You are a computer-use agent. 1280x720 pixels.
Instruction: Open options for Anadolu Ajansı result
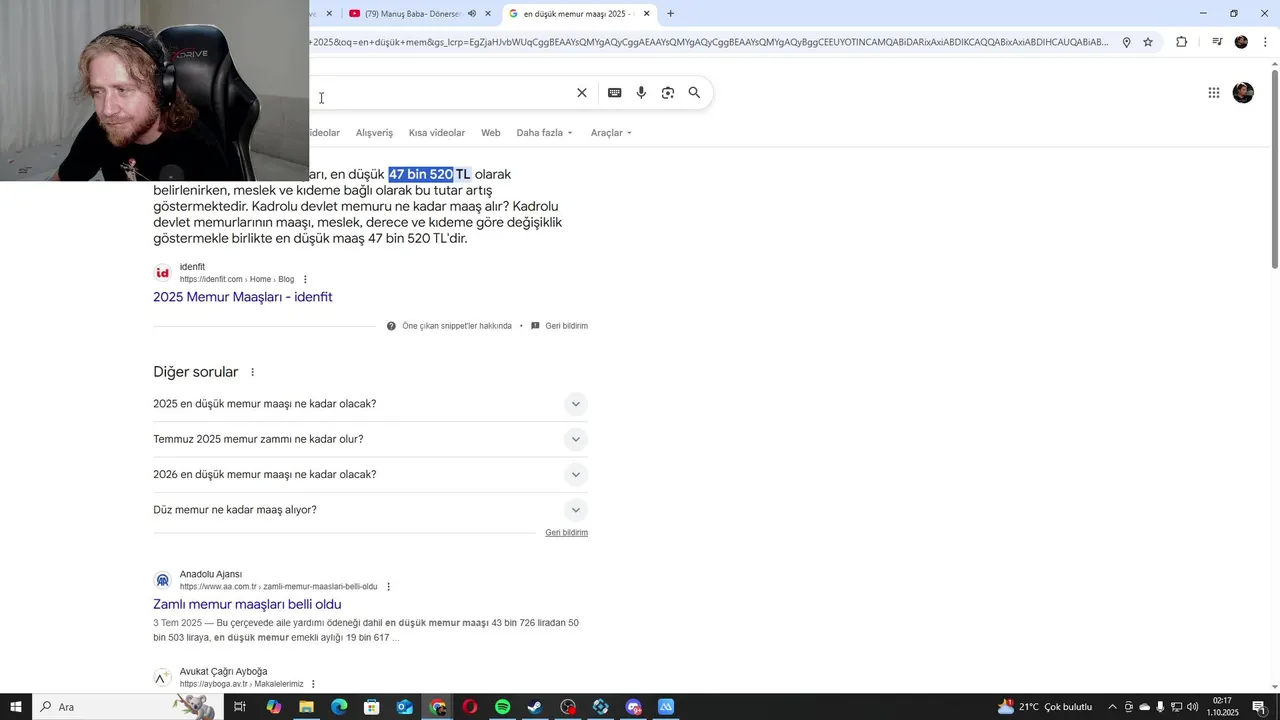[x=389, y=587]
